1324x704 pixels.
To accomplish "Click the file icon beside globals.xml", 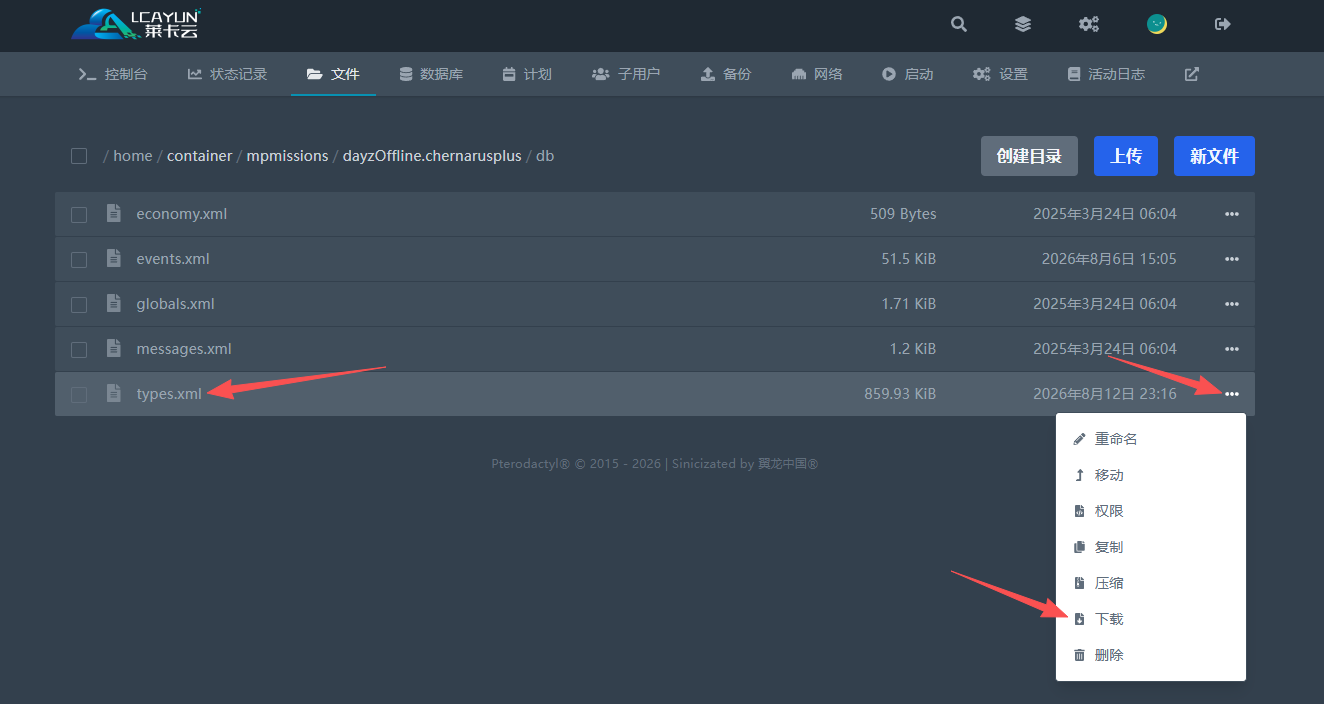I will [114, 303].
